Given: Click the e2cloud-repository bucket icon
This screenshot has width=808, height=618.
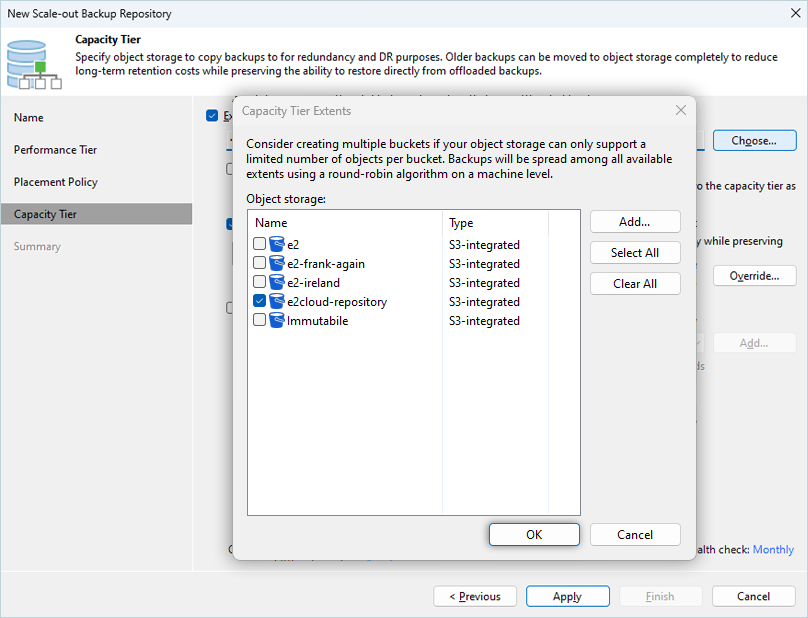Looking at the screenshot, I should tap(277, 301).
